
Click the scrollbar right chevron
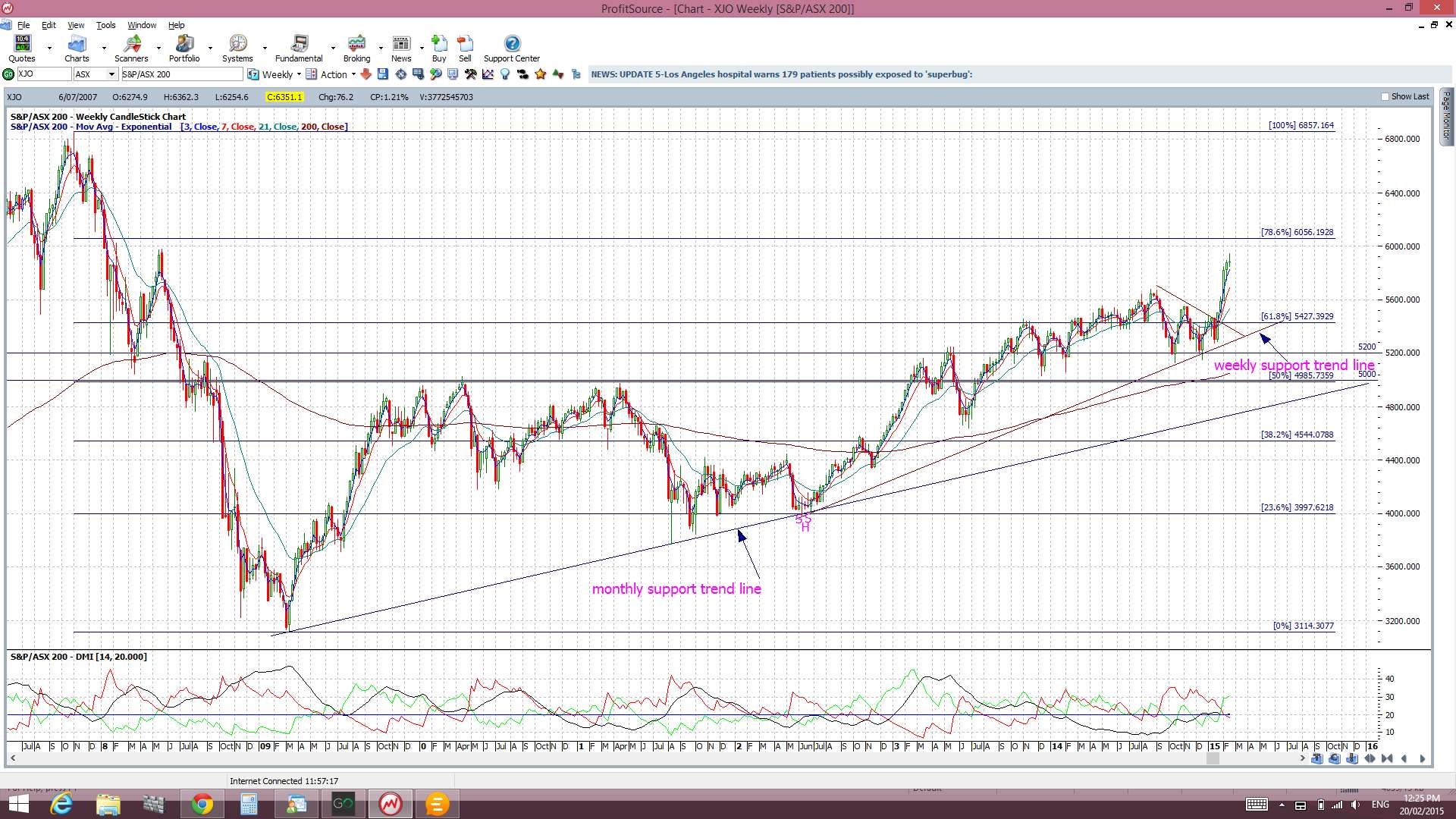coord(1302,758)
